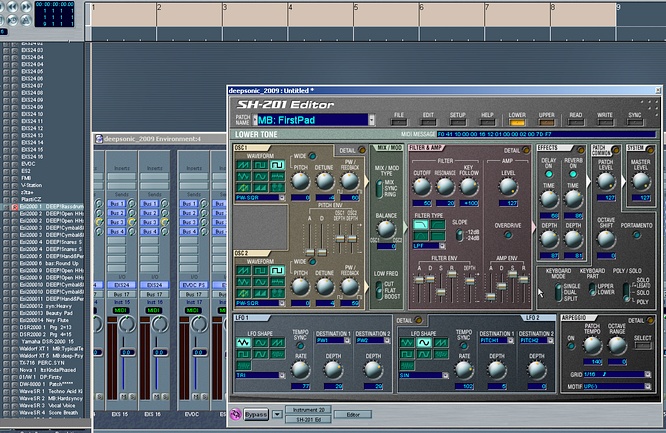
Task: Toggle the OVERDRIVE LED button
Action: pyautogui.click(x=508, y=235)
